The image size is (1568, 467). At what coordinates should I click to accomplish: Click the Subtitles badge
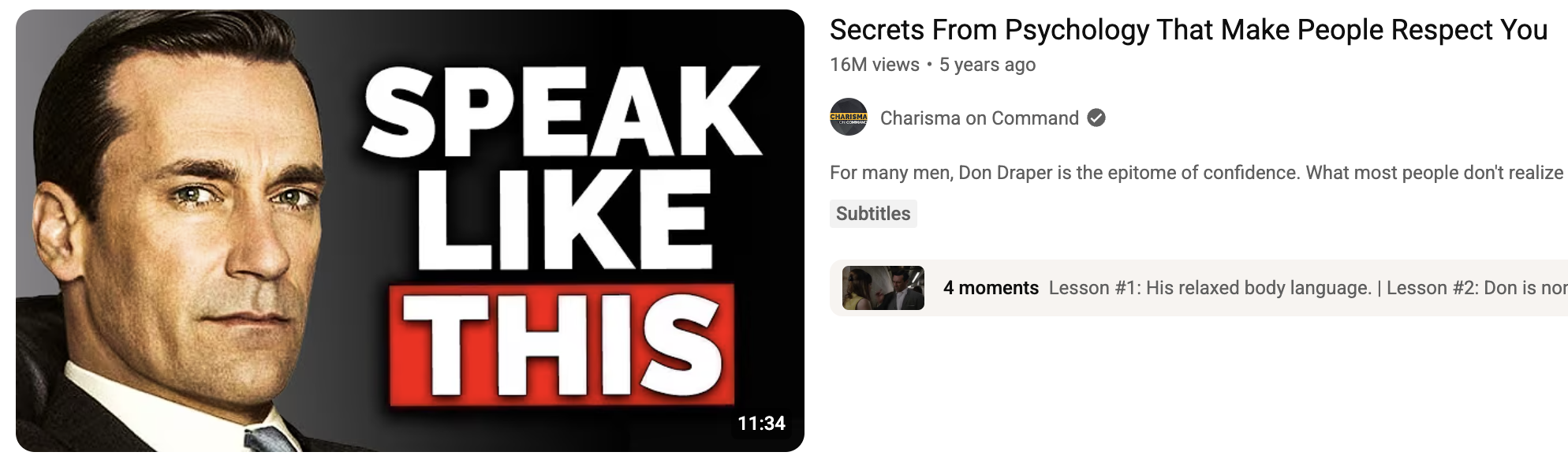point(873,214)
